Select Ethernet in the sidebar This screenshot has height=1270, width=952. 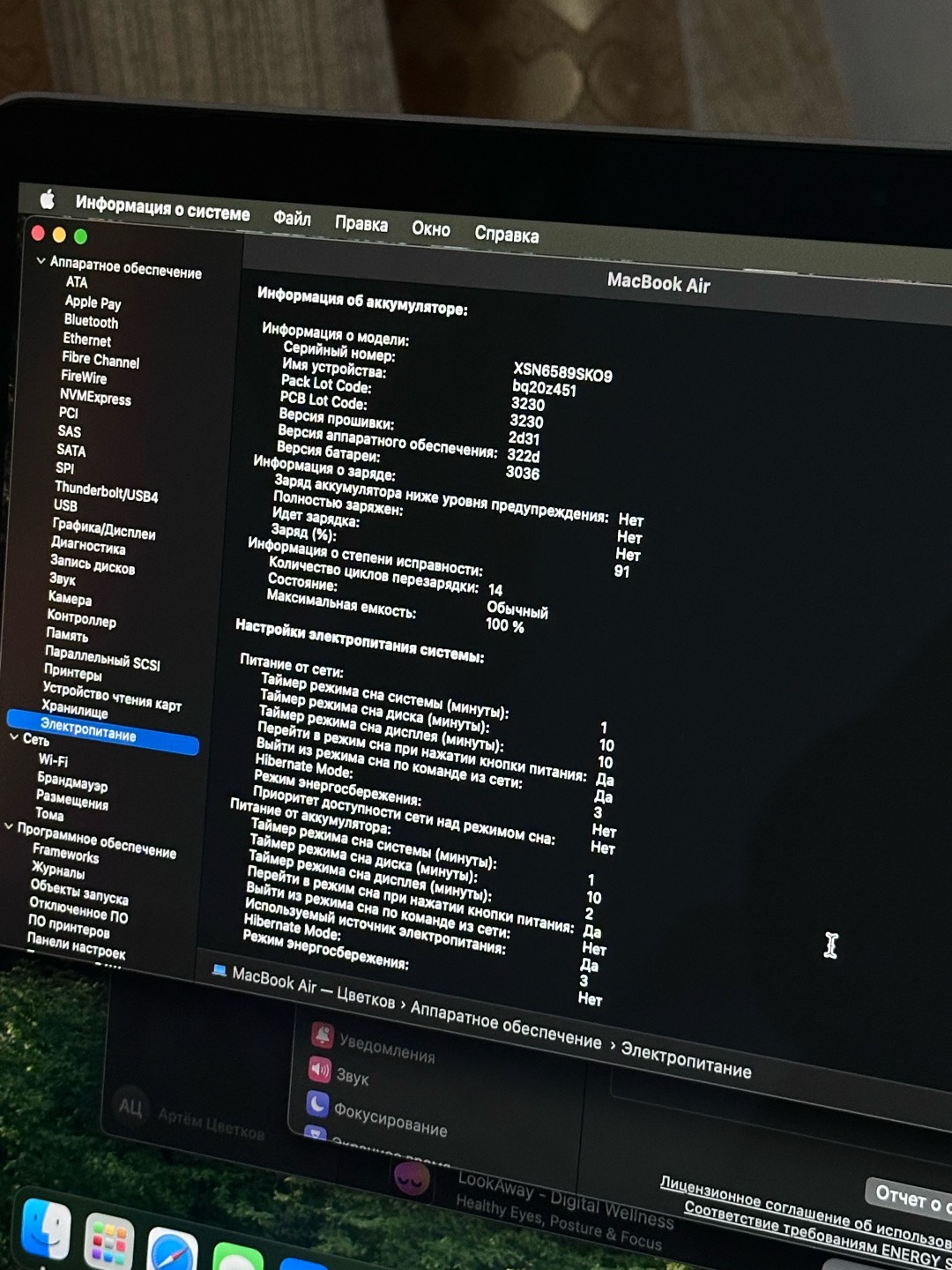coord(86,340)
